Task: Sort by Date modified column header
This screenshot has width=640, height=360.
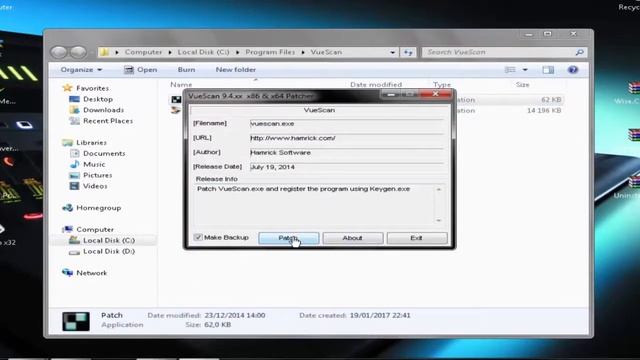Action: (376, 84)
